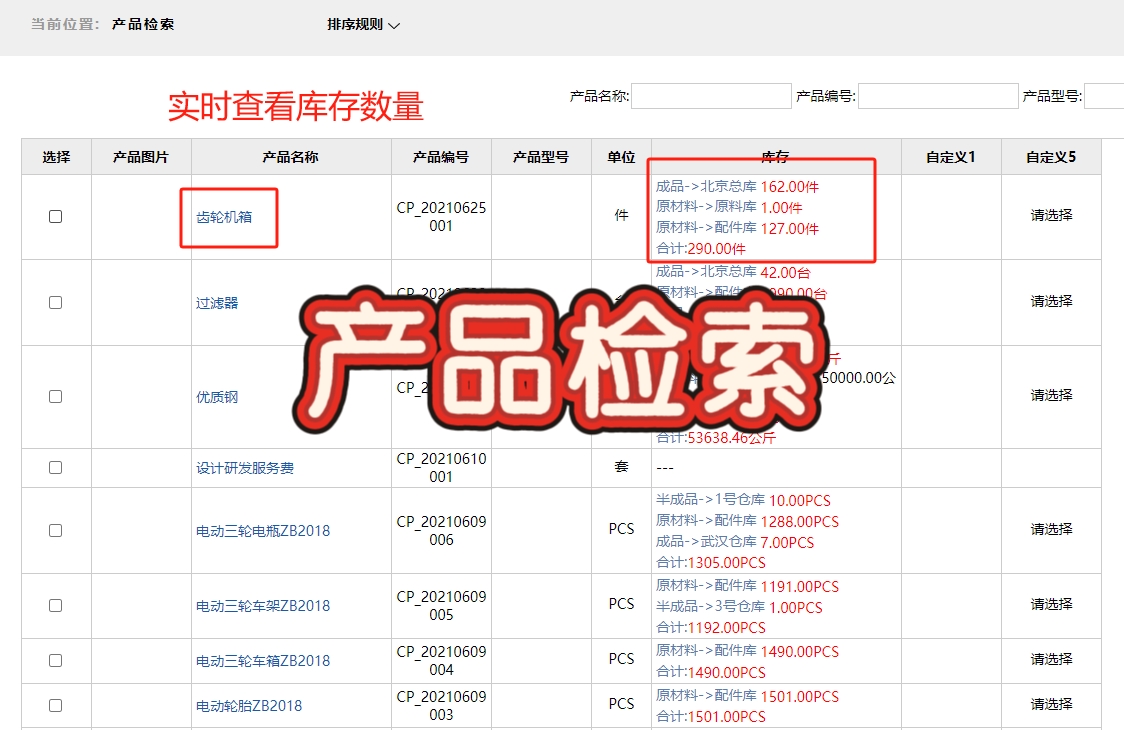Click the 产品名称 column header
Viewport: 1124px width, 730px height.
[290, 157]
